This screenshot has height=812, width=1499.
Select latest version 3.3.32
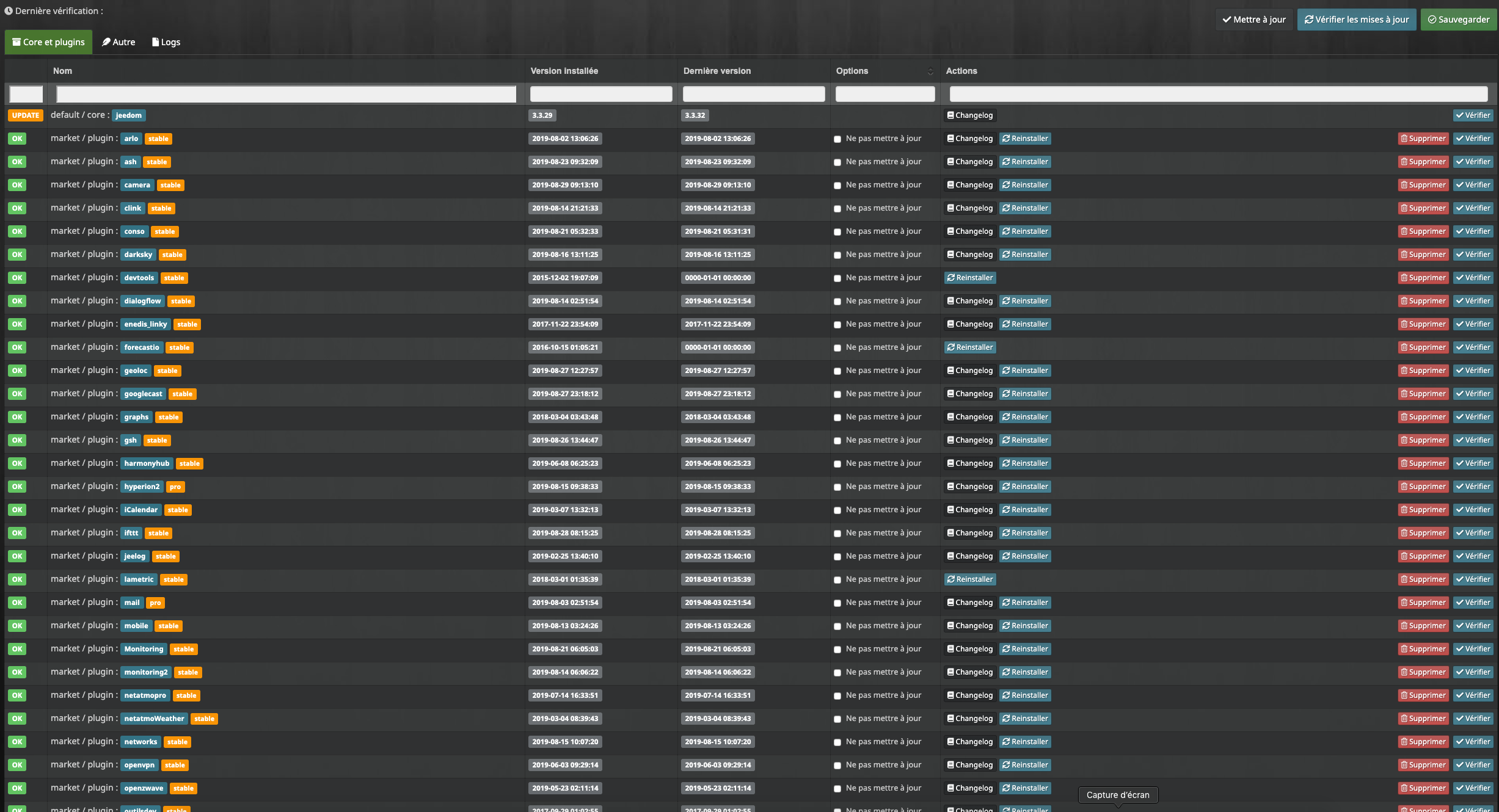pyautogui.click(x=695, y=115)
